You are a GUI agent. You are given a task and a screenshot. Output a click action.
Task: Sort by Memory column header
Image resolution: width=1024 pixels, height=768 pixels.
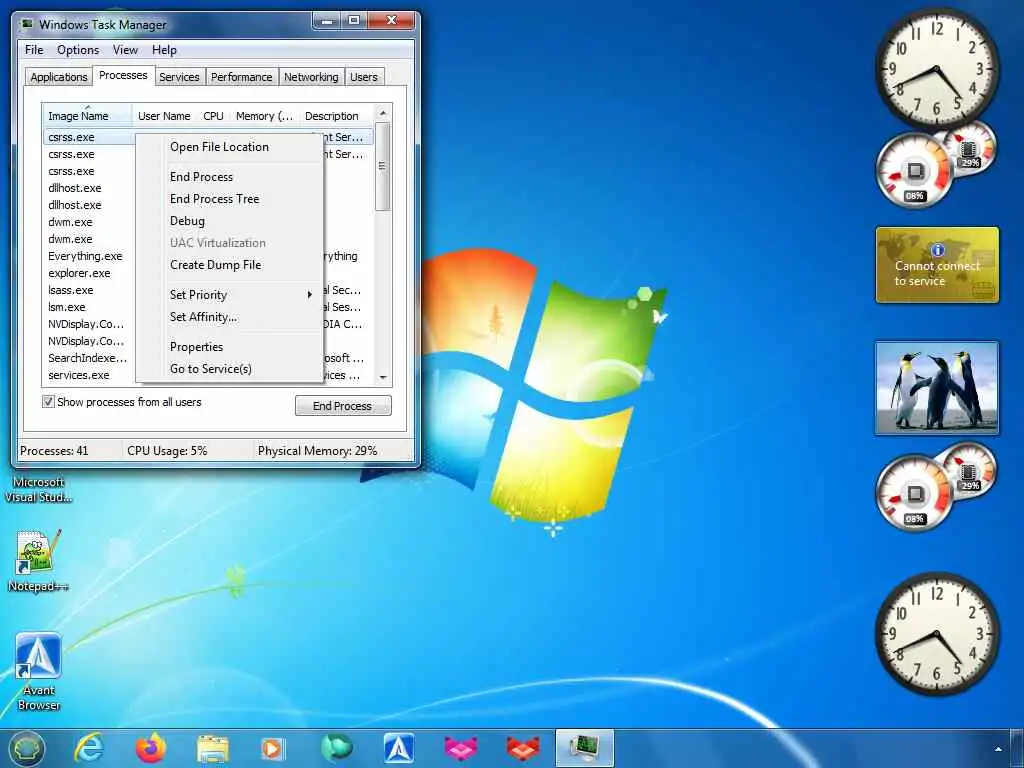pyautogui.click(x=264, y=116)
